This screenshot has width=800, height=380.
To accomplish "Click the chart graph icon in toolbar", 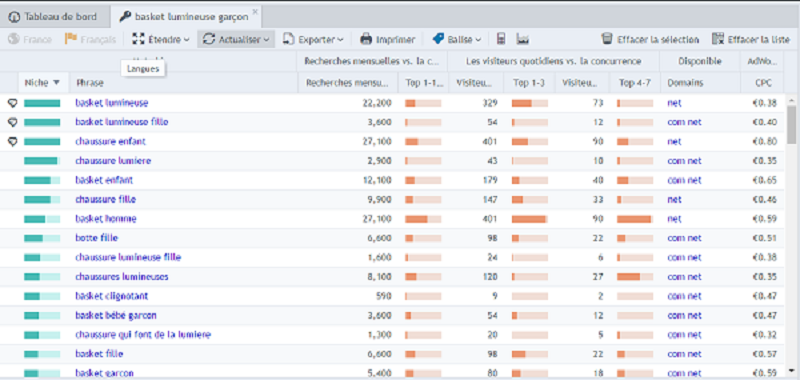I will pos(522,39).
